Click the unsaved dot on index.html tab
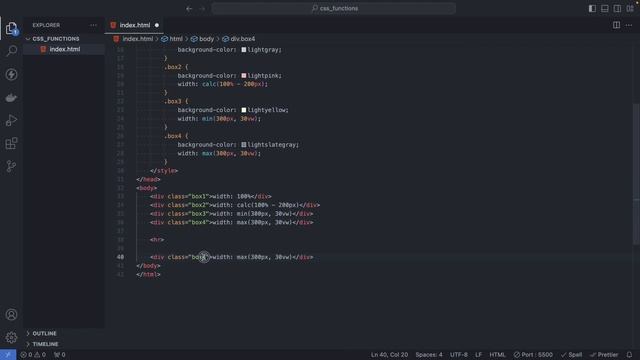Image resolution: width=640 pixels, height=360 pixels. tap(157, 25)
